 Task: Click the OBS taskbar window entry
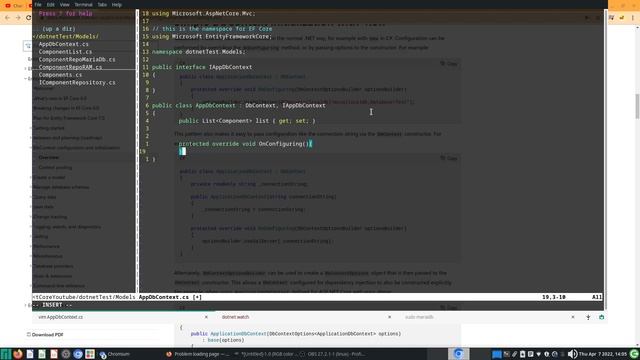[333, 354]
